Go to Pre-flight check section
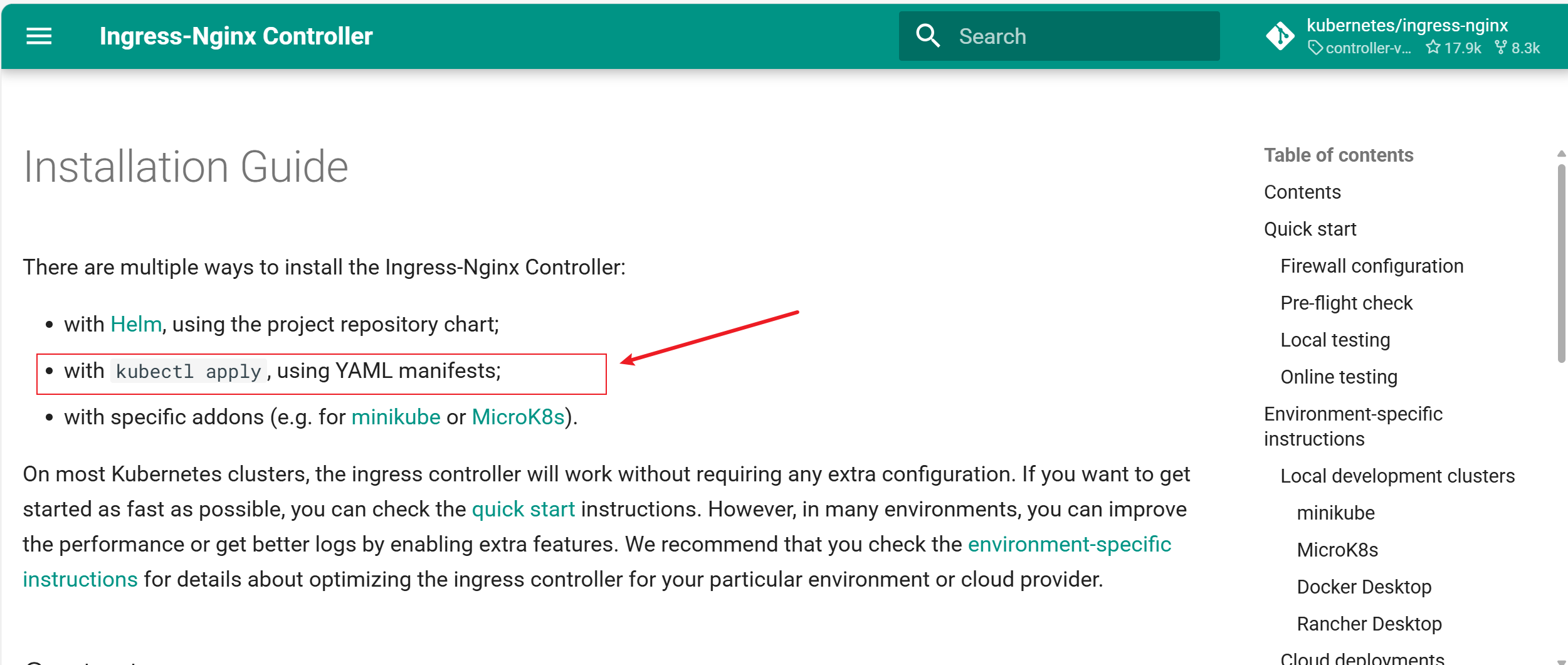 [1346, 303]
